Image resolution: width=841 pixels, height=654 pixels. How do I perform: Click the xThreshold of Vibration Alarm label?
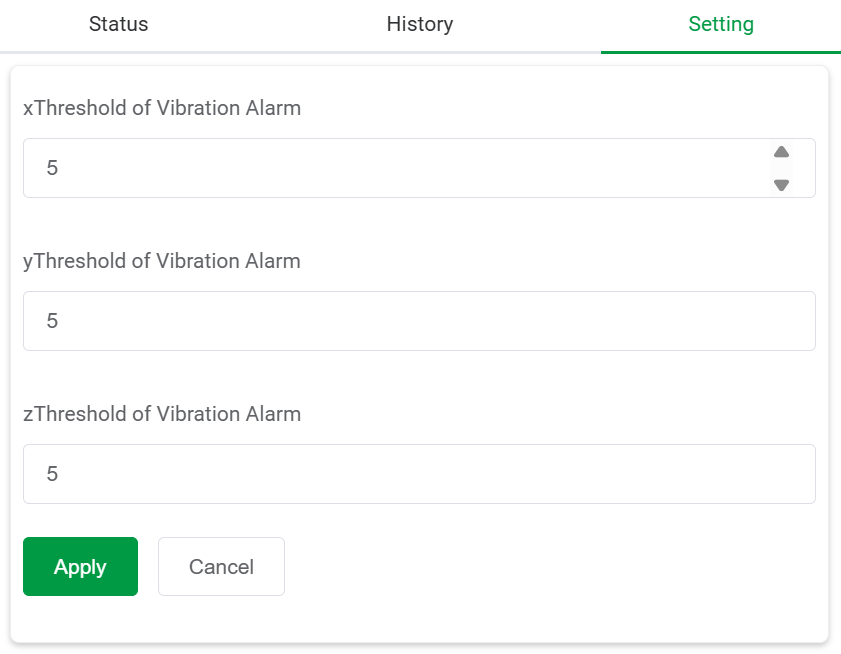(162, 108)
